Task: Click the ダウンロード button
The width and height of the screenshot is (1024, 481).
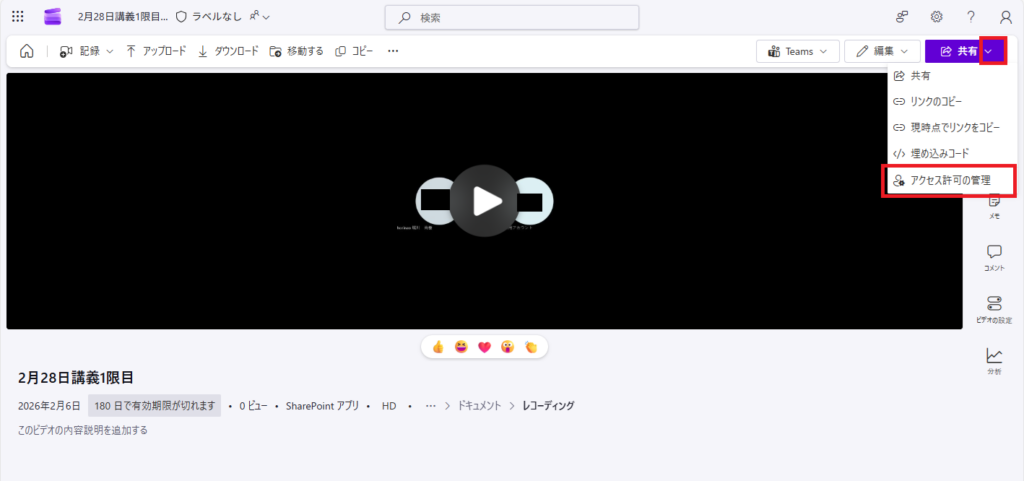Action: pos(228,51)
